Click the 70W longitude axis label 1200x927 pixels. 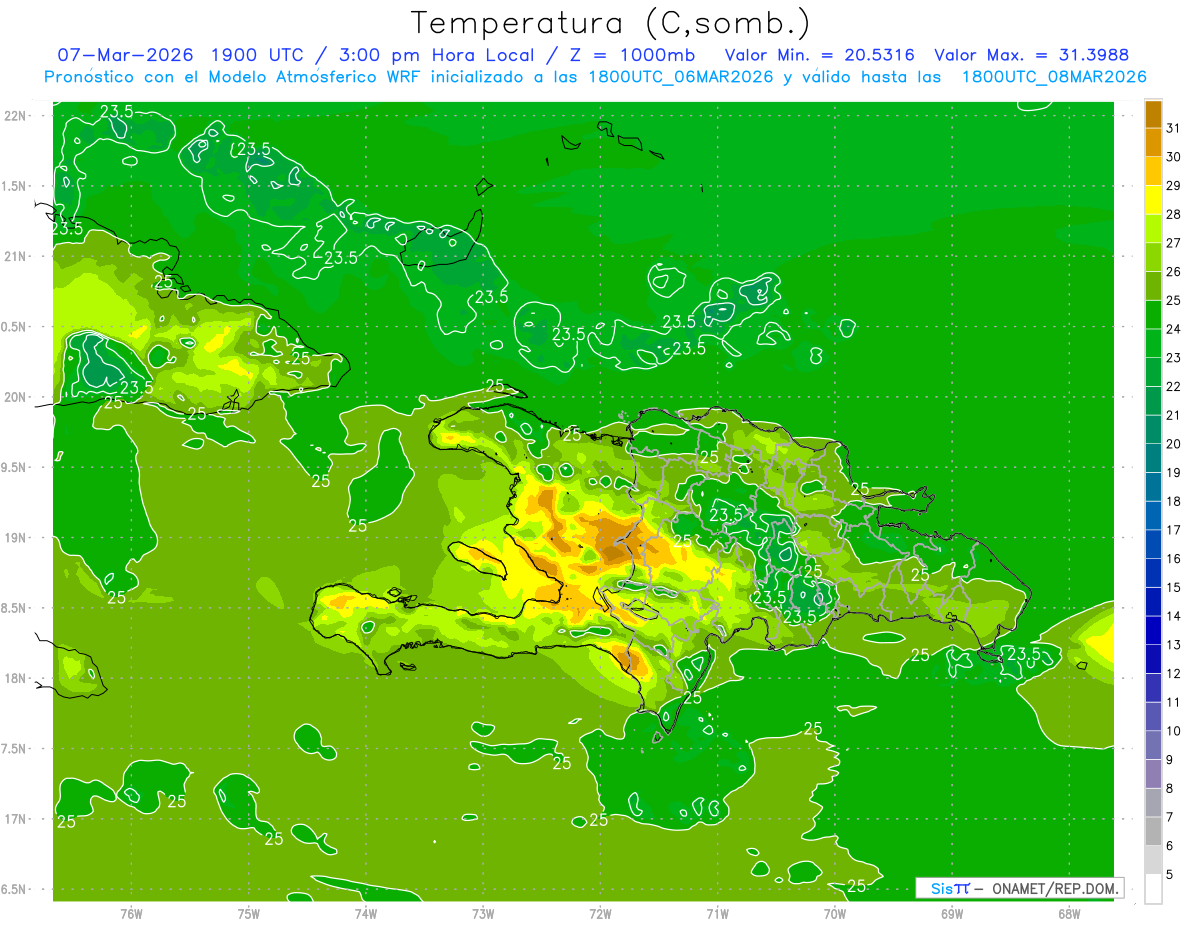click(834, 914)
